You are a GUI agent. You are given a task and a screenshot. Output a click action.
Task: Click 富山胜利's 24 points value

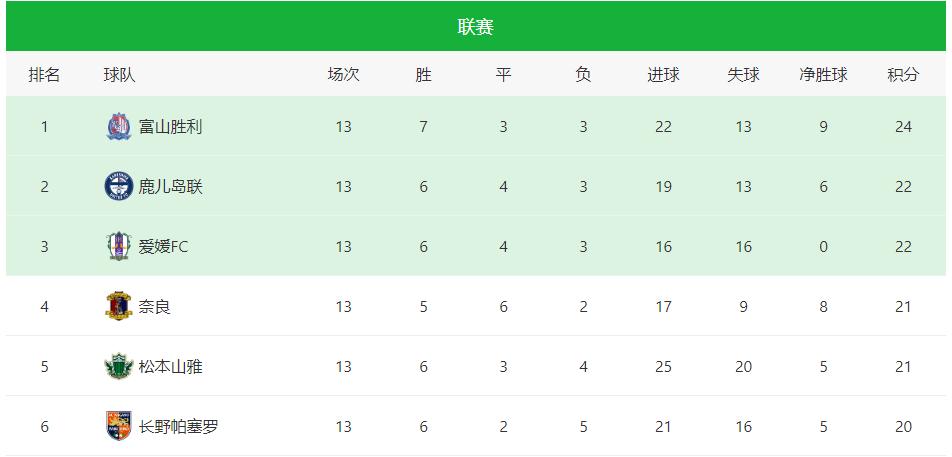903,127
